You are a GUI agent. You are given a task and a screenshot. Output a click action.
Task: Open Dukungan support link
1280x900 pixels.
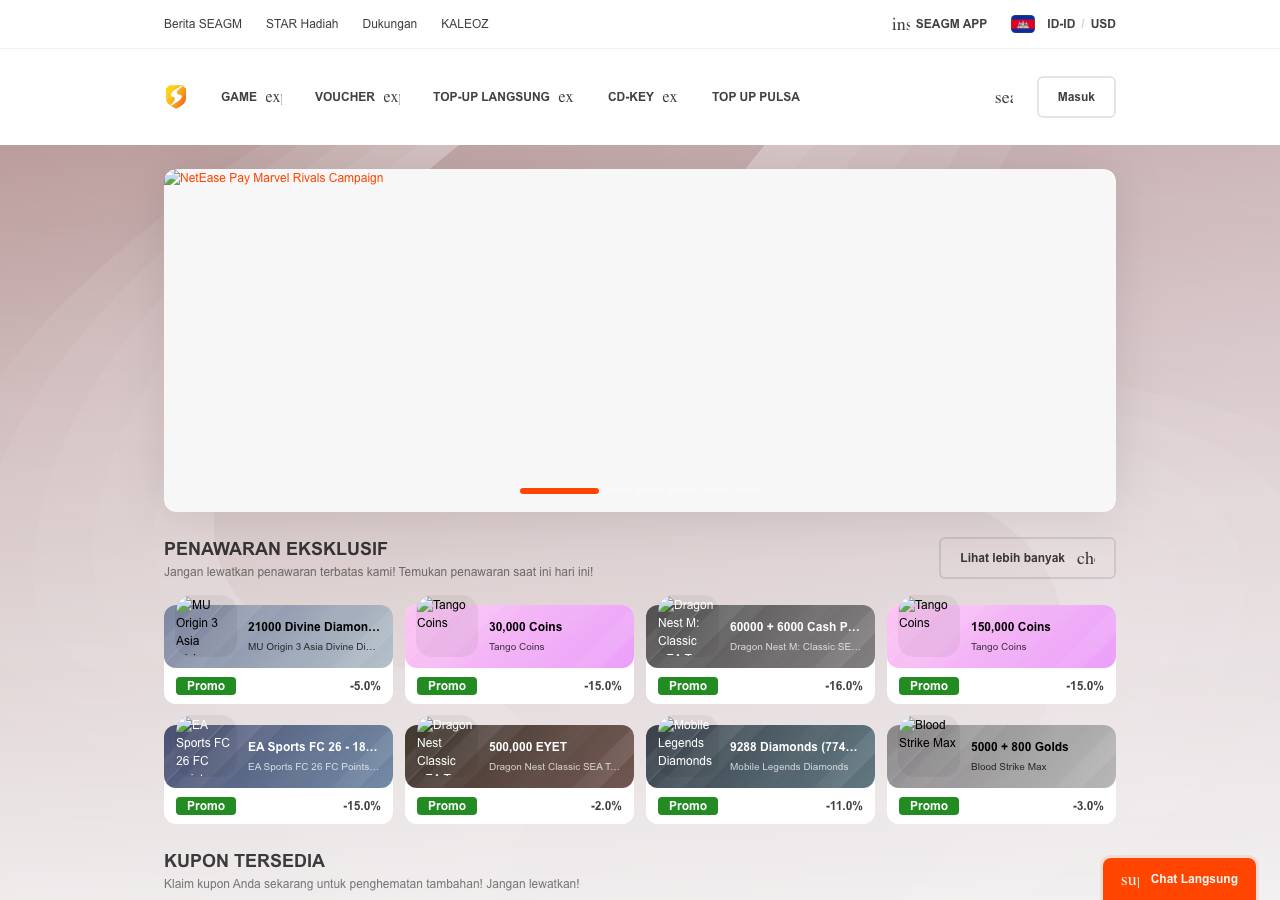pos(390,24)
